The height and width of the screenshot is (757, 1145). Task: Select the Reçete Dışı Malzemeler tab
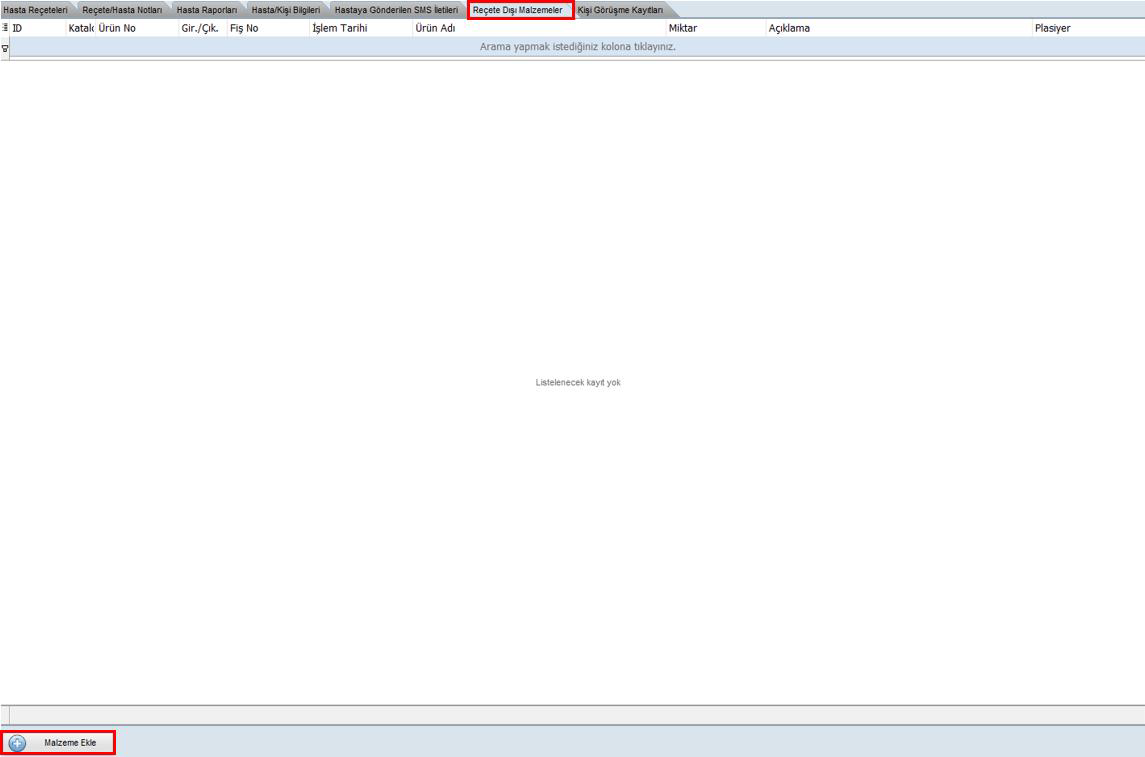tap(518, 10)
